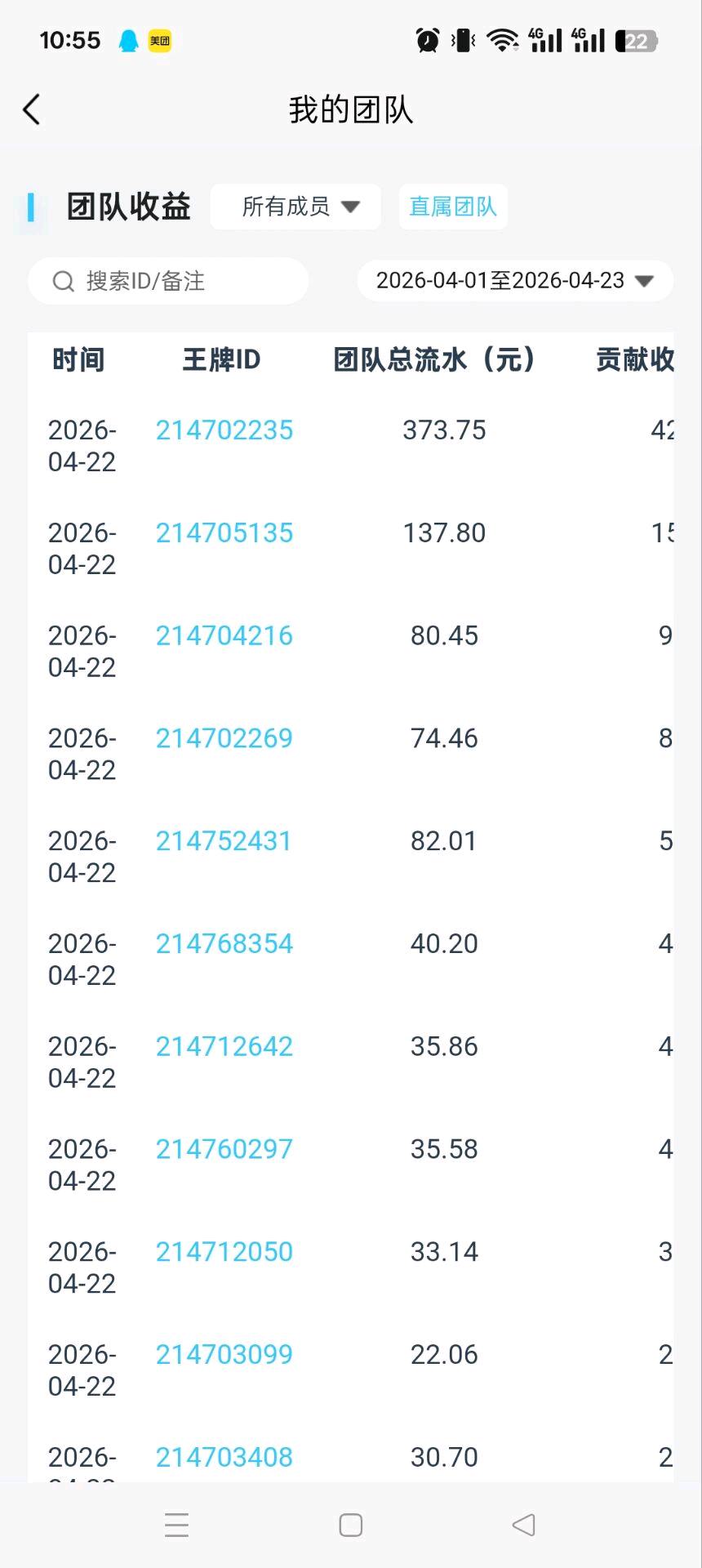
Task: Expand the date range 2026-04-01至2026-04-23 picker
Action: click(500, 281)
